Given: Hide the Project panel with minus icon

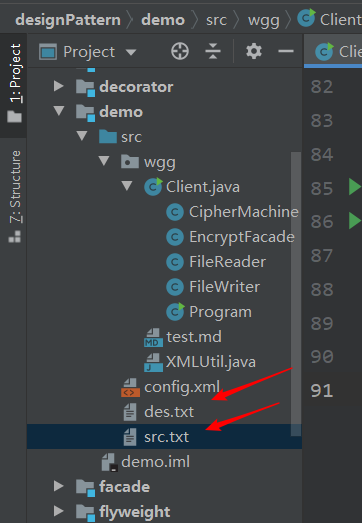Looking at the screenshot, I should coord(286,51).
